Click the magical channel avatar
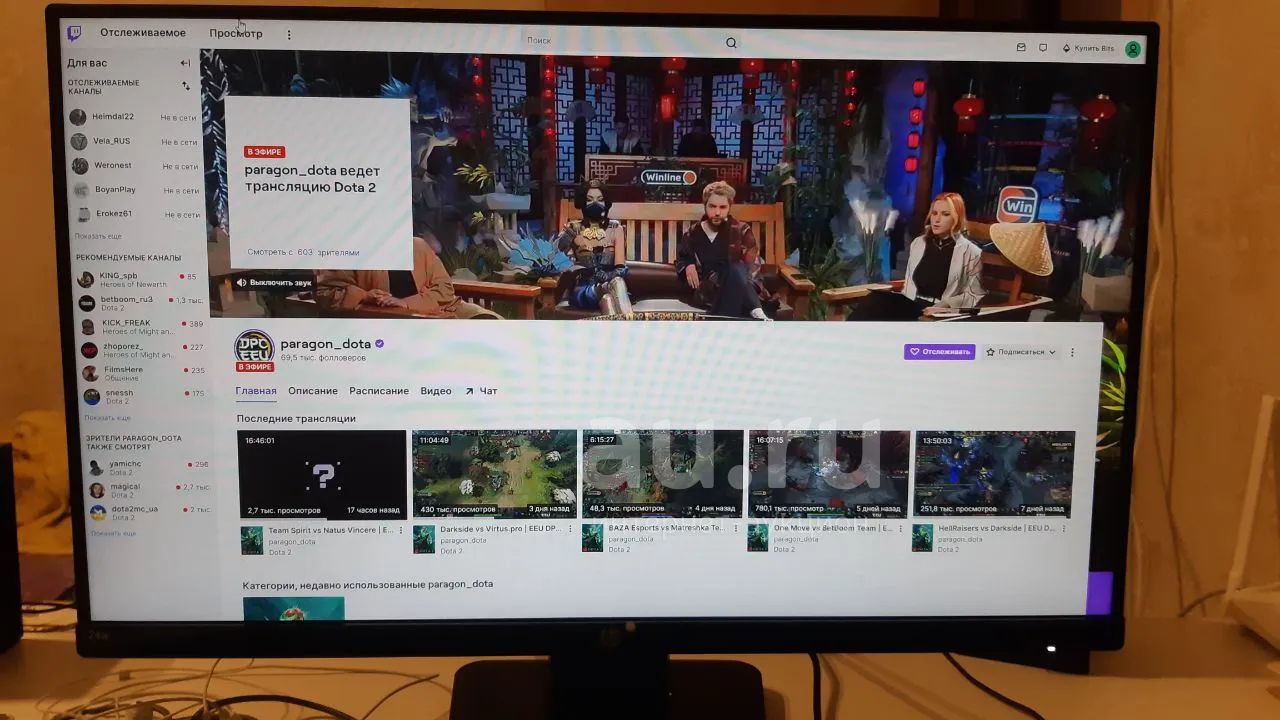Screen dimensions: 1280x720 point(97,490)
